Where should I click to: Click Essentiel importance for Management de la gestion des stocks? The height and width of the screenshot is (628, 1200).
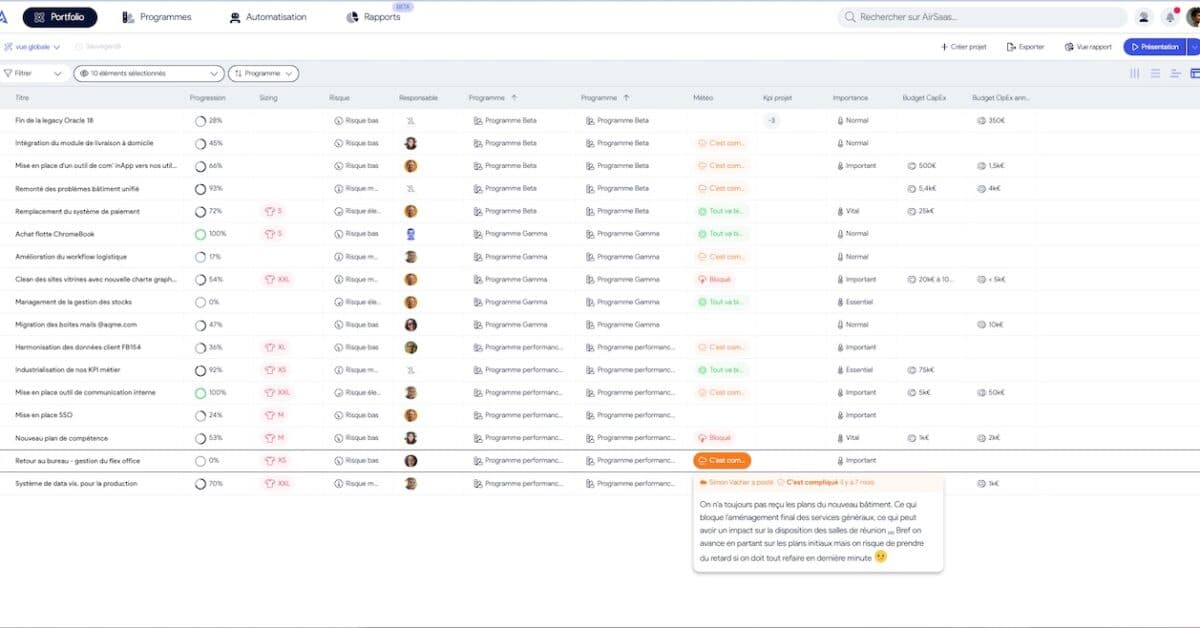[855, 302]
